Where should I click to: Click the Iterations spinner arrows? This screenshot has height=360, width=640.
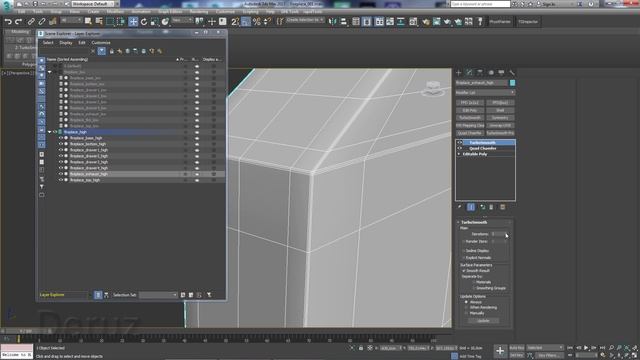pos(507,234)
